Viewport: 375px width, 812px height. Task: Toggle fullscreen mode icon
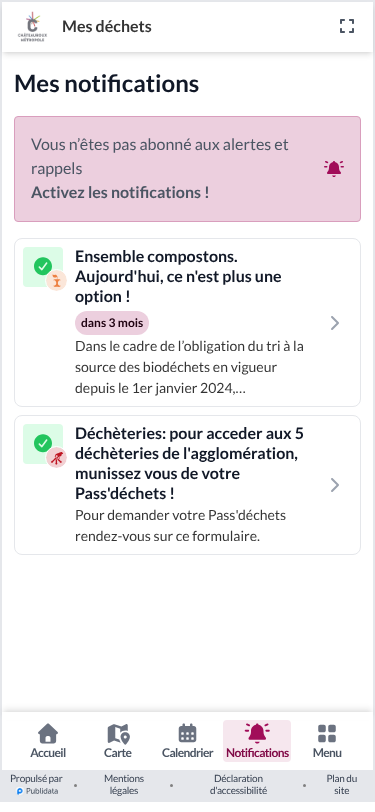[347, 26]
